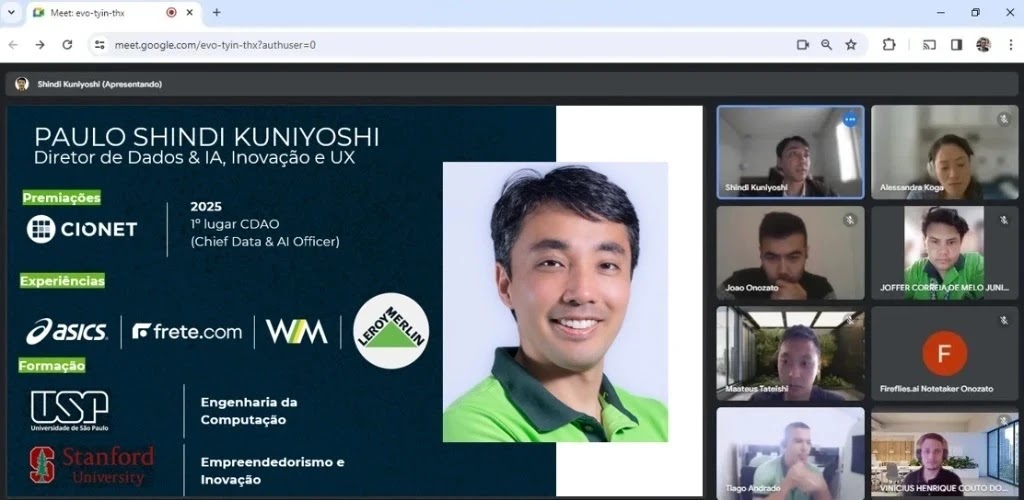1024x500 pixels.
Task: Open a new browser tab
Action: 217,12
